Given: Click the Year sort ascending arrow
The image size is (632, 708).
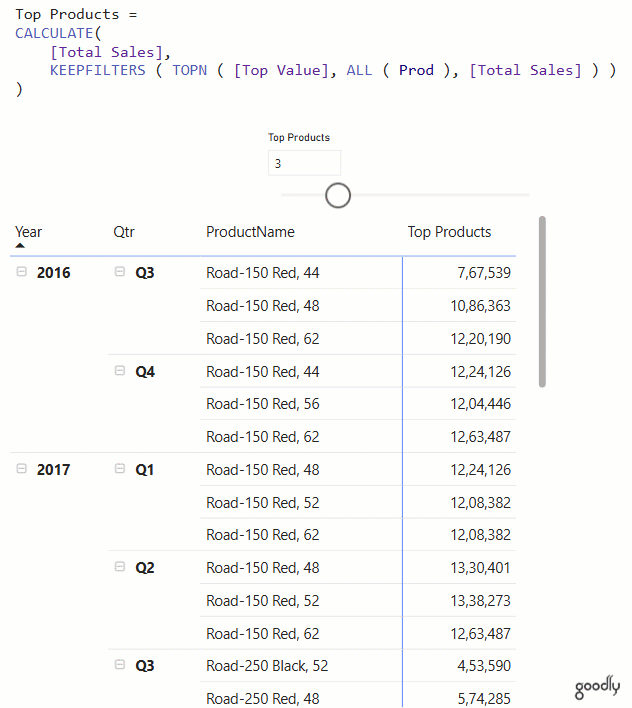Looking at the screenshot, I should coord(21,245).
